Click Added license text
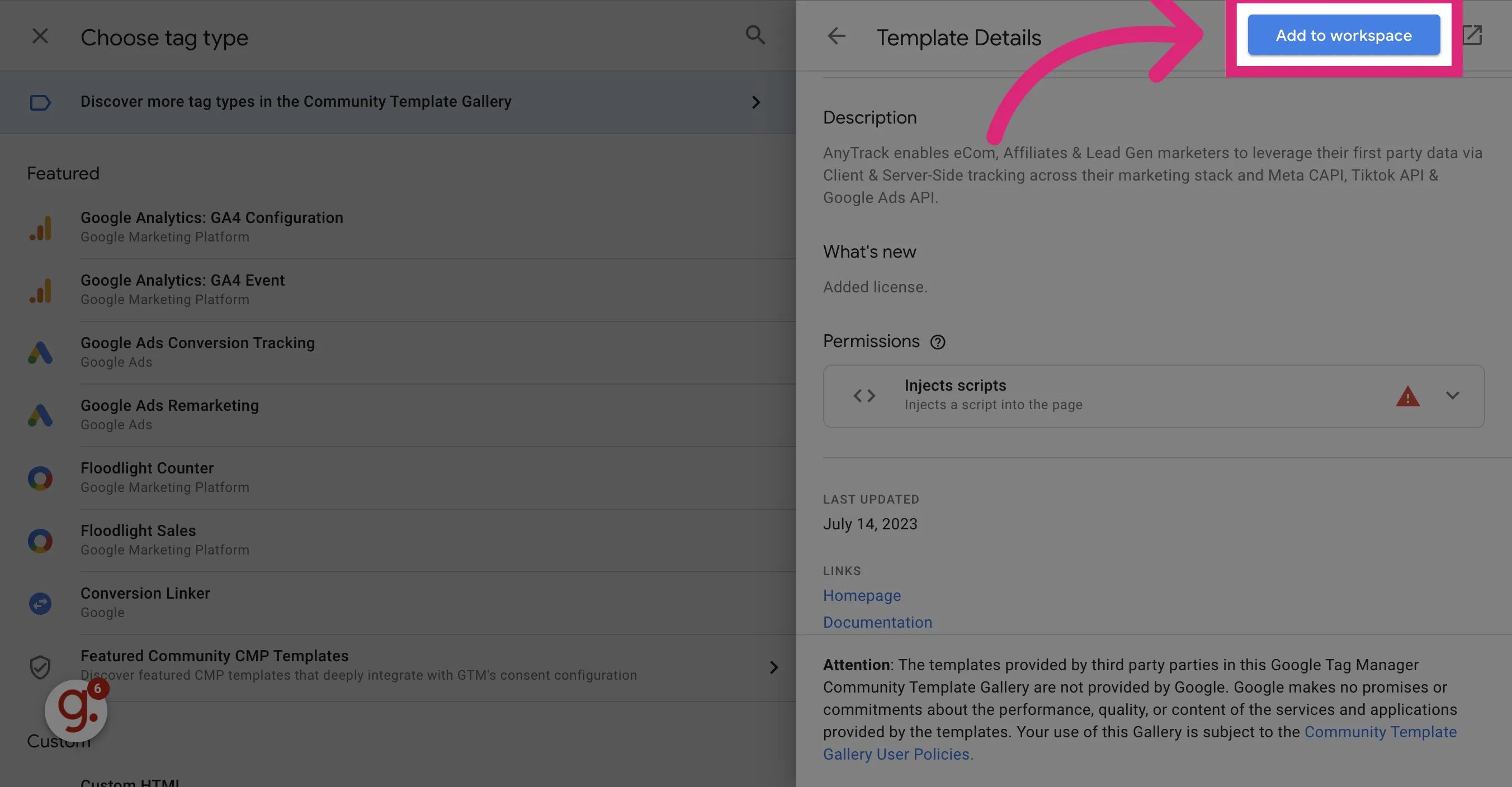Viewport: 1512px width, 787px height. 875,287
